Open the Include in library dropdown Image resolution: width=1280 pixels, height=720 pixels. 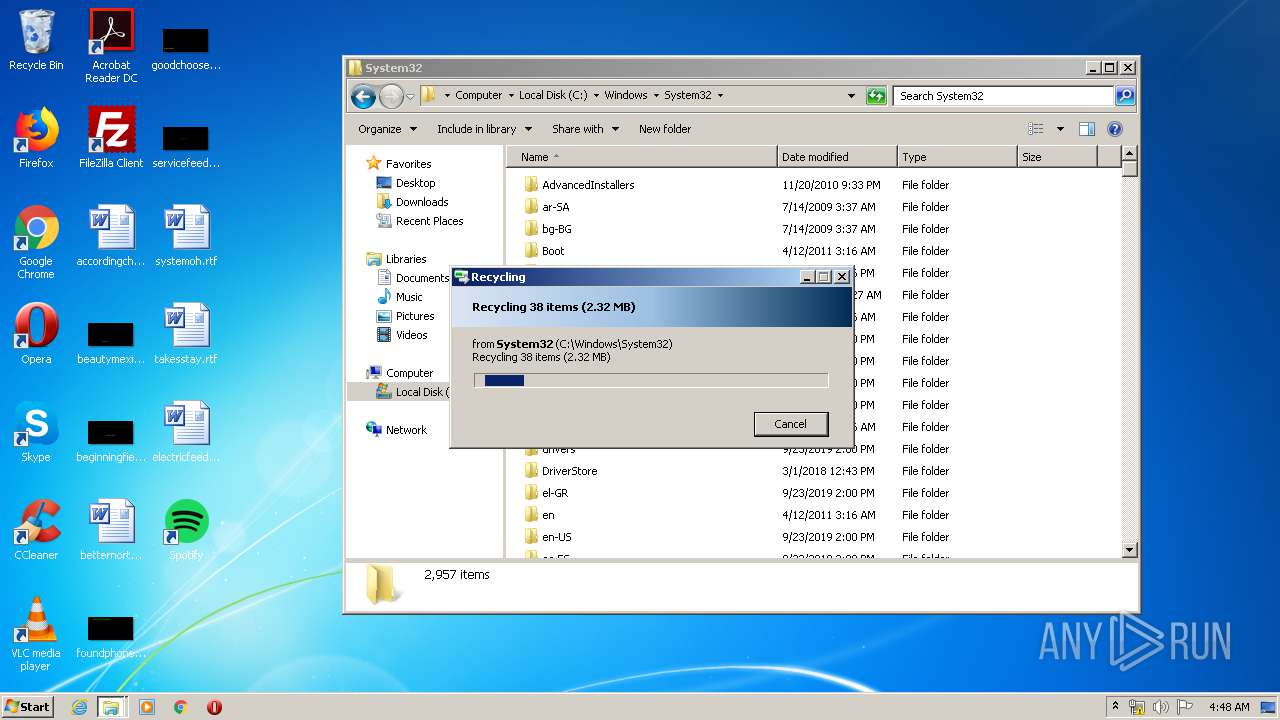point(483,129)
